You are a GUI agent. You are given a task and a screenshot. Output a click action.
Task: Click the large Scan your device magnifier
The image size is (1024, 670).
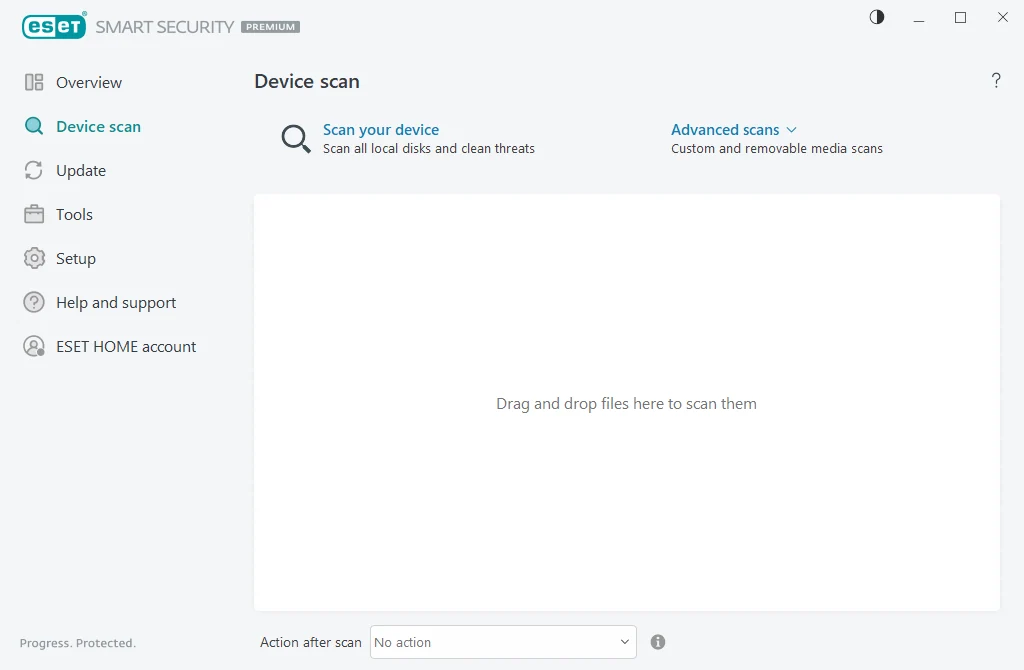pos(296,138)
